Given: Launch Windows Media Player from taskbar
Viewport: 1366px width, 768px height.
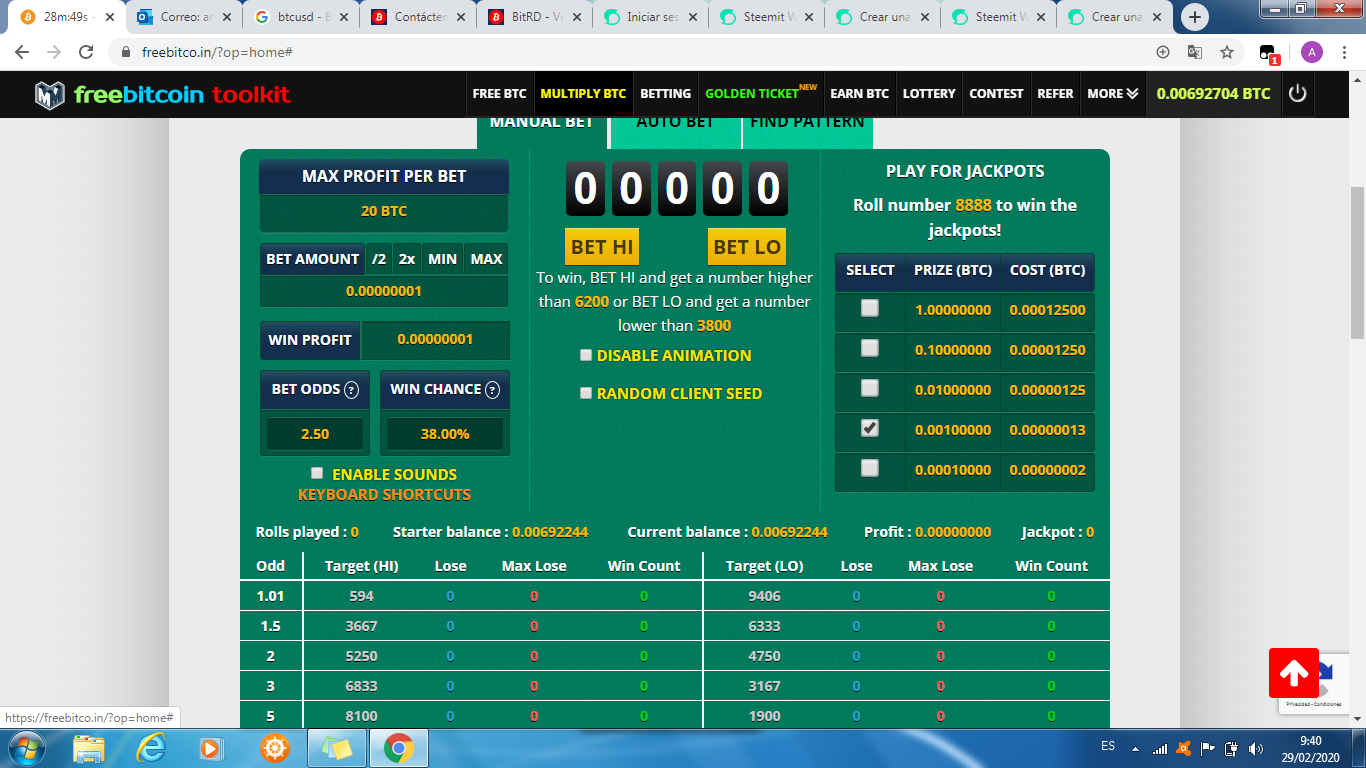Looking at the screenshot, I should point(212,748).
